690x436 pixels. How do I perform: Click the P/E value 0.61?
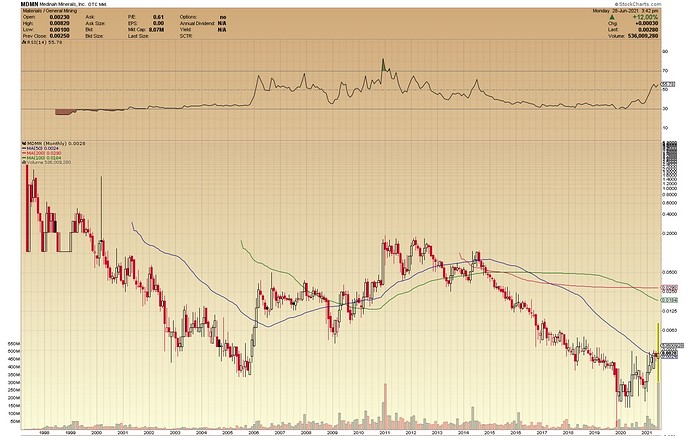tap(158, 17)
